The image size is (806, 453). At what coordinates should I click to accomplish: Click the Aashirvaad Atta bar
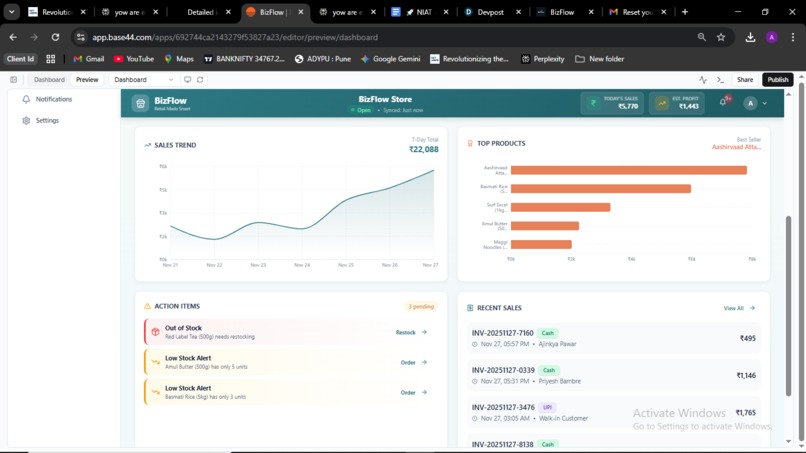tap(629, 170)
